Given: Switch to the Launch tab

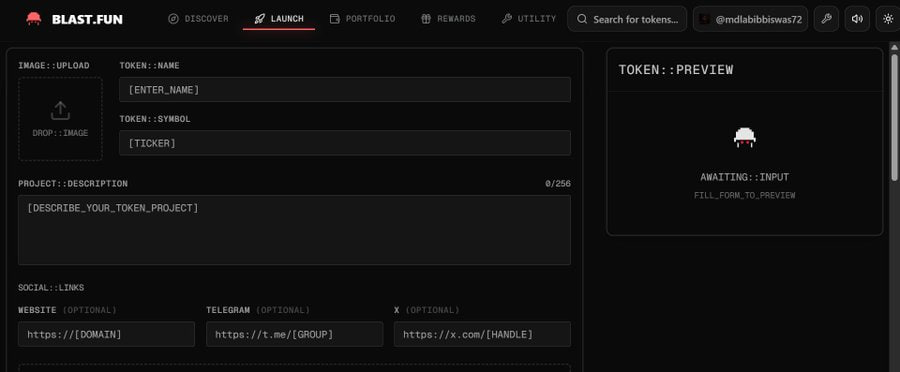Looking at the screenshot, I should click(279, 19).
